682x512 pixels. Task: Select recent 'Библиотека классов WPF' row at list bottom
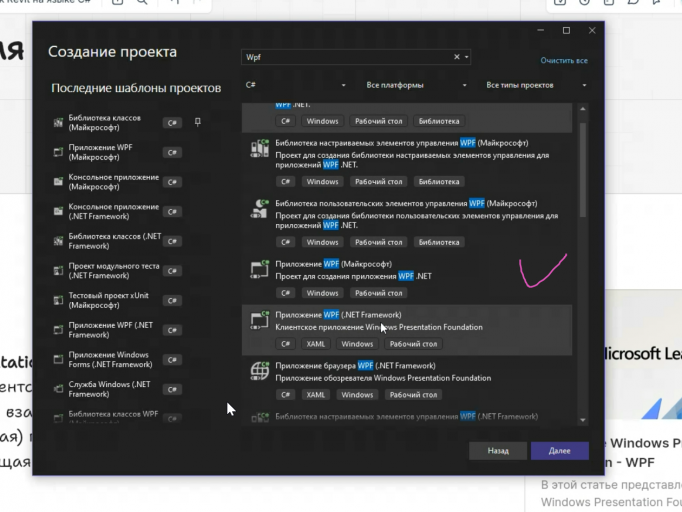tap(117, 416)
